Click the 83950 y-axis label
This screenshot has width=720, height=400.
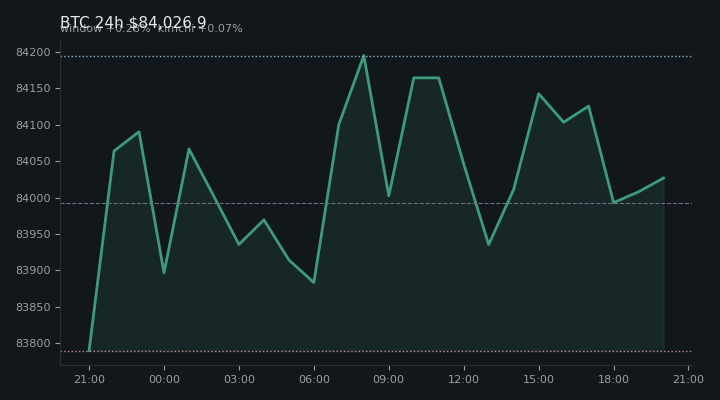pyautogui.click(x=33, y=234)
